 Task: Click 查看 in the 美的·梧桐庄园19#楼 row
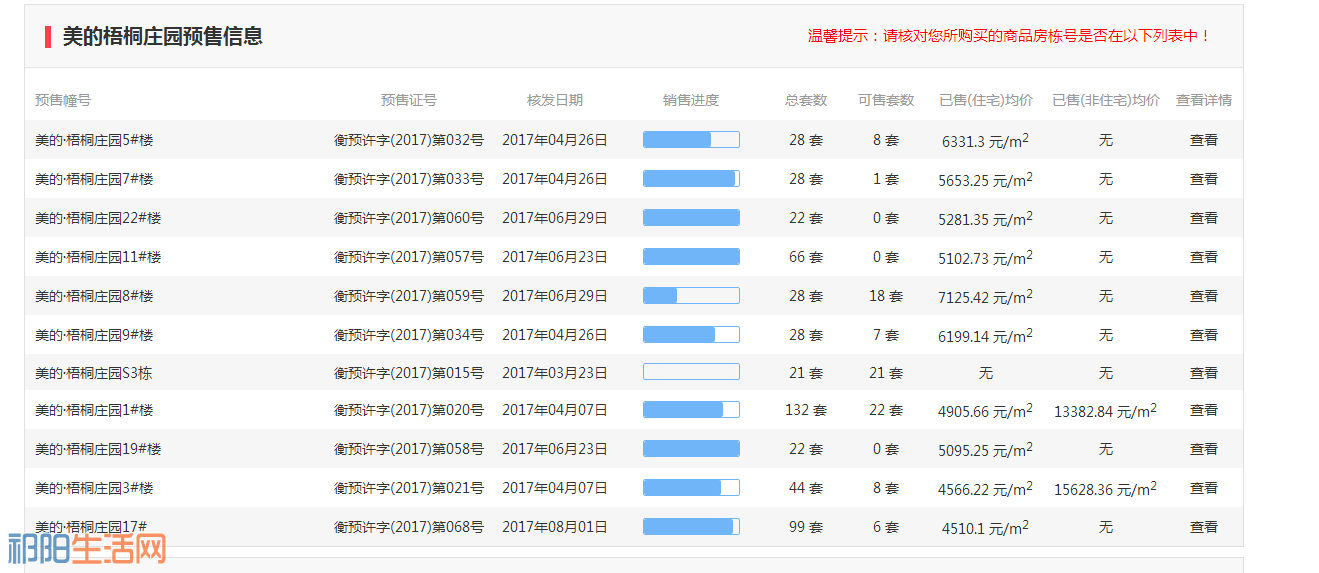coord(1203,449)
